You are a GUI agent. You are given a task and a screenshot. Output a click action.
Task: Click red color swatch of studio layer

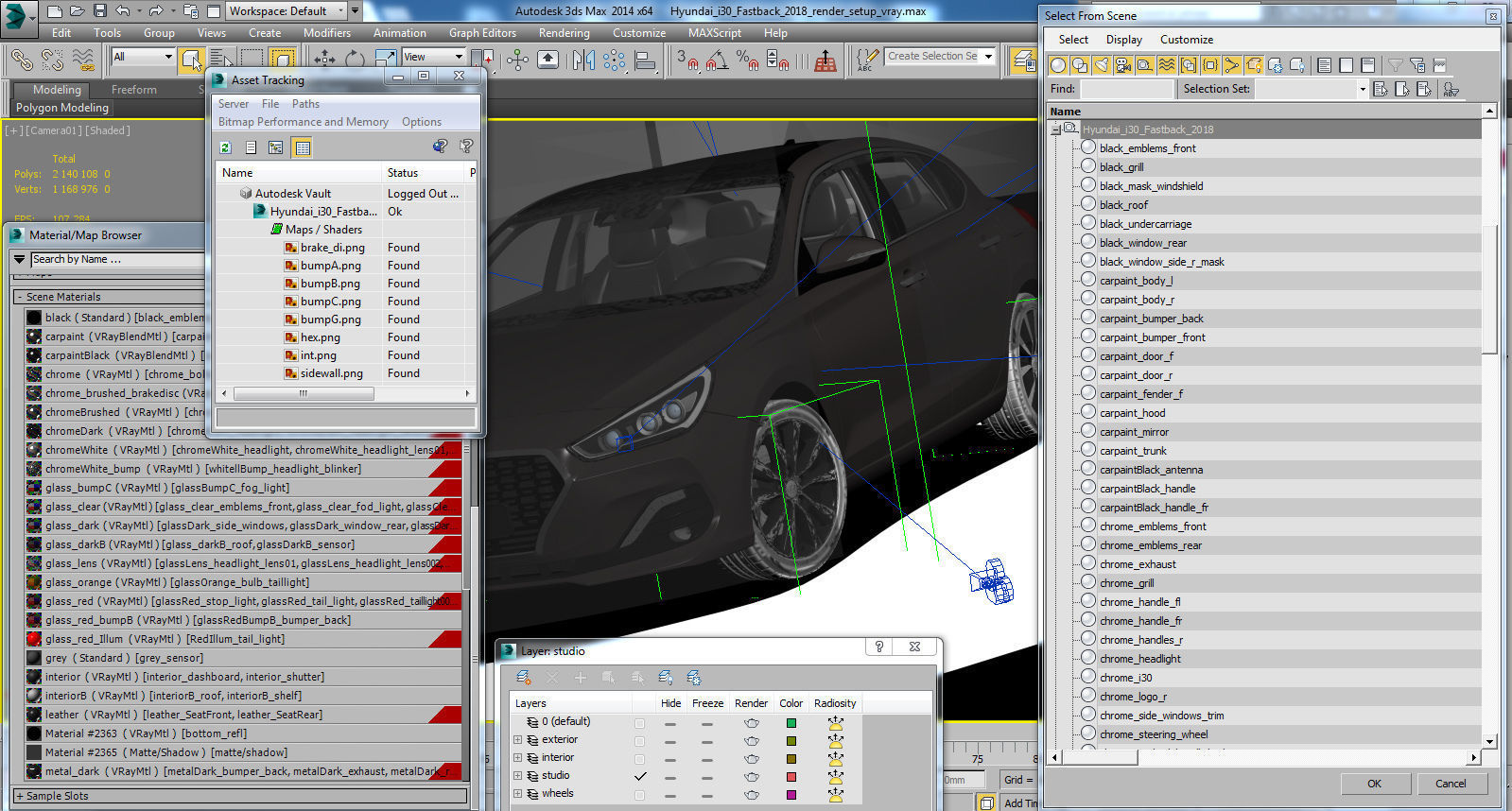coord(791,777)
